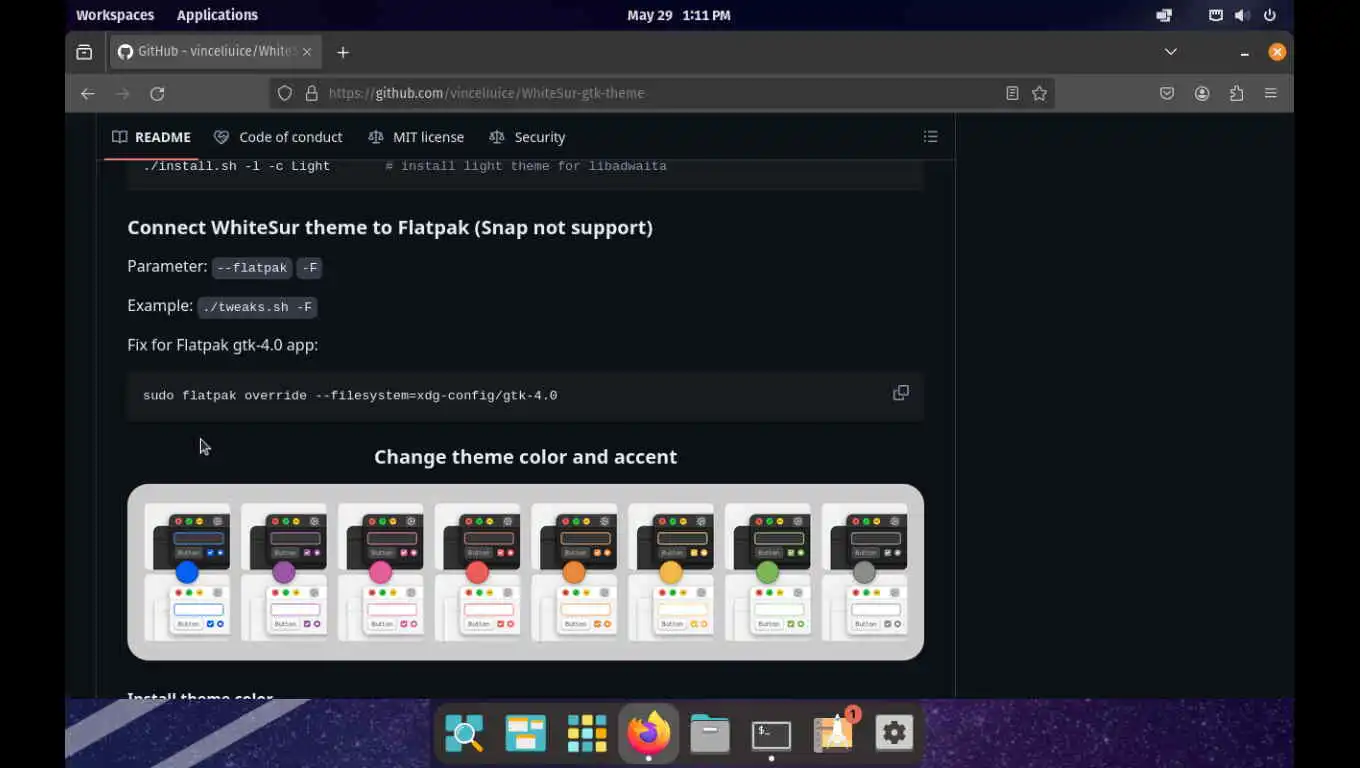Open Firefox application hamburger menu
The image size is (1360, 768).
pos(1271,93)
